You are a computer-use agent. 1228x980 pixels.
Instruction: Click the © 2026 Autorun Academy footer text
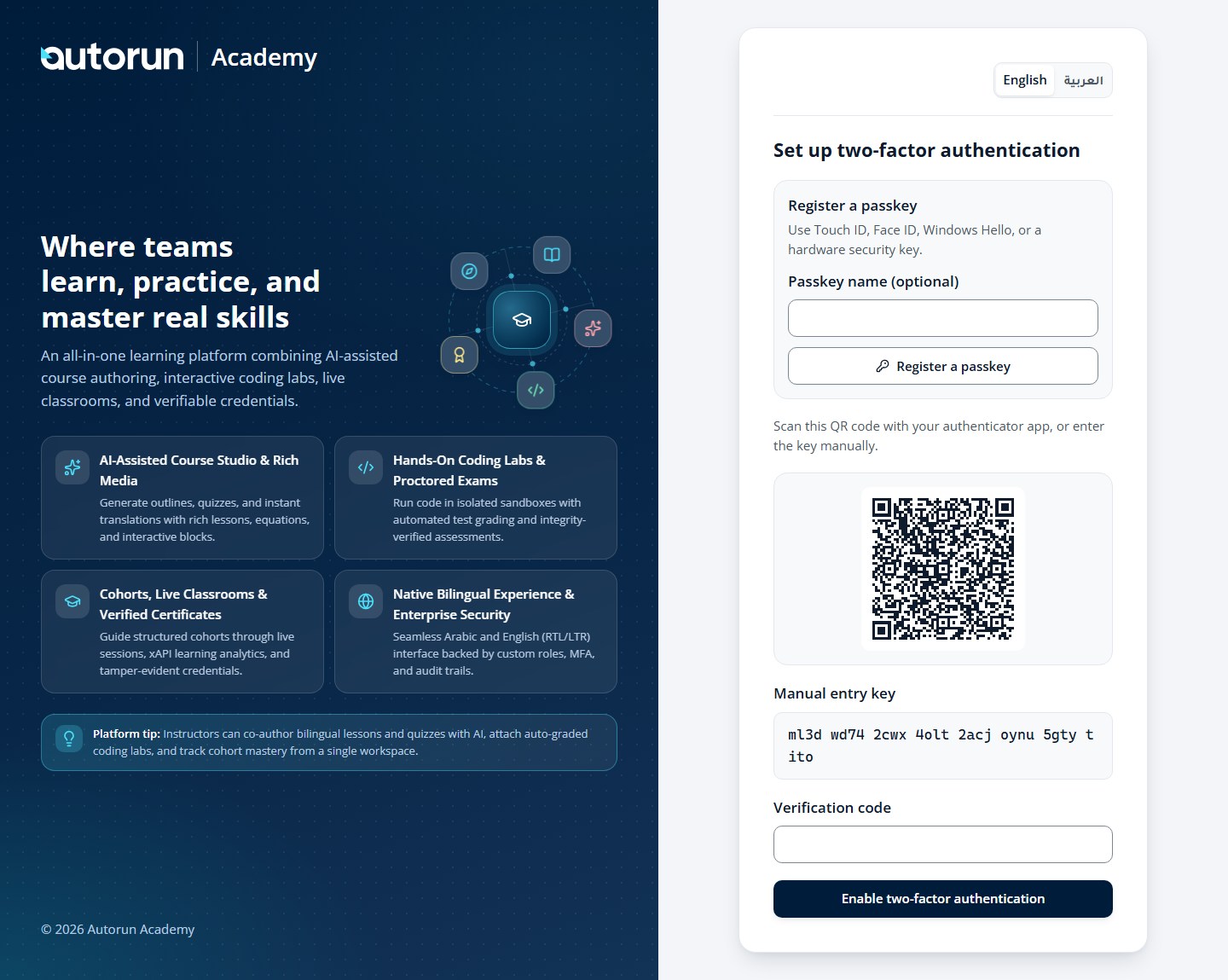(118, 930)
